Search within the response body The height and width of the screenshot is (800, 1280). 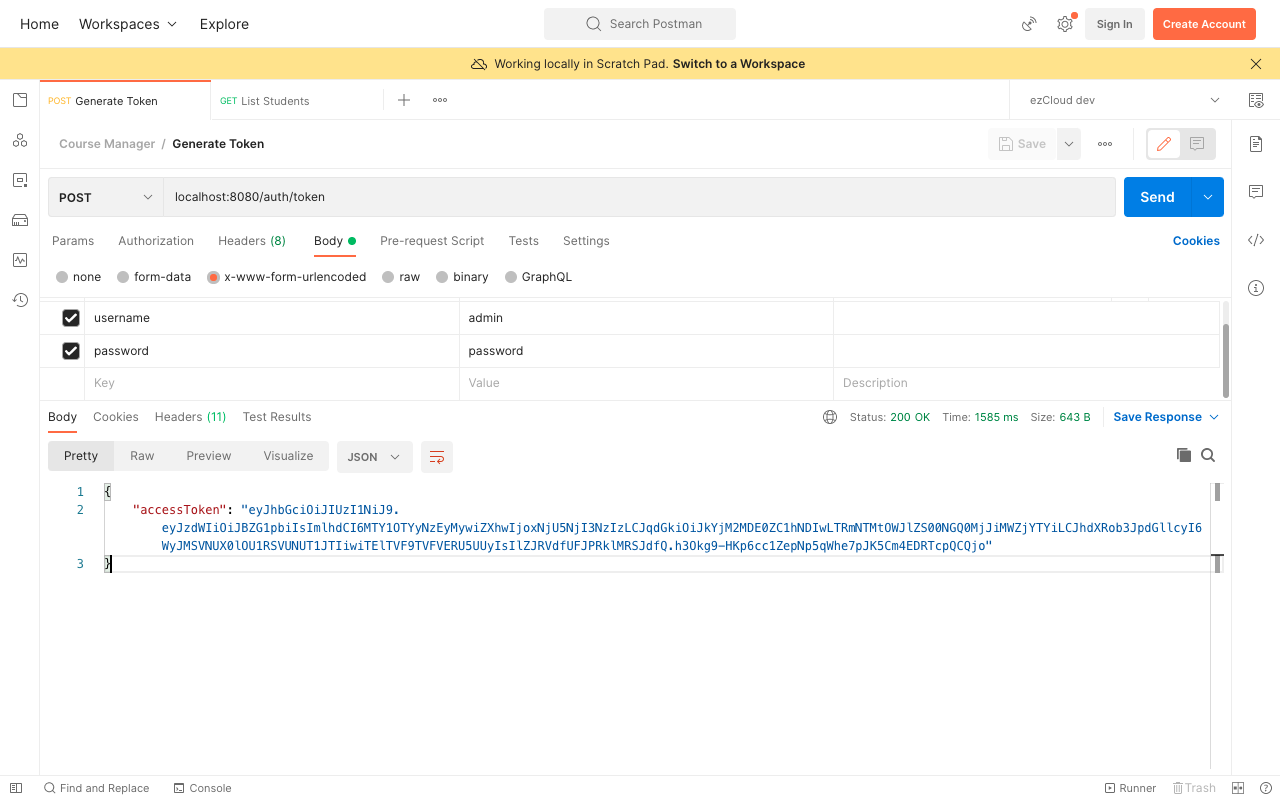click(1208, 455)
